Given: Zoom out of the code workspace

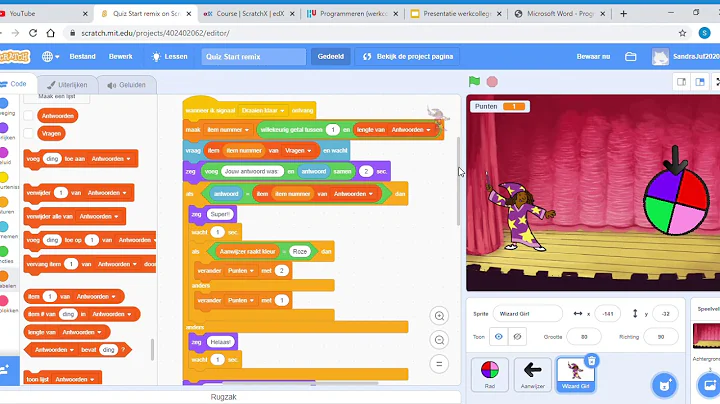Looking at the screenshot, I should (x=439, y=340).
